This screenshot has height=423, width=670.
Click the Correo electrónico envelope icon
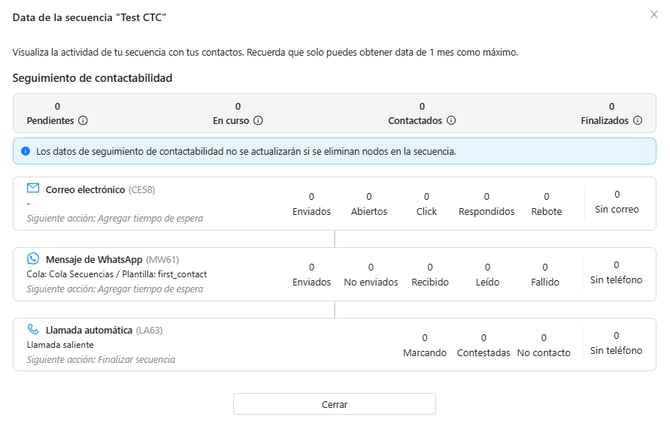tap(33, 188)
